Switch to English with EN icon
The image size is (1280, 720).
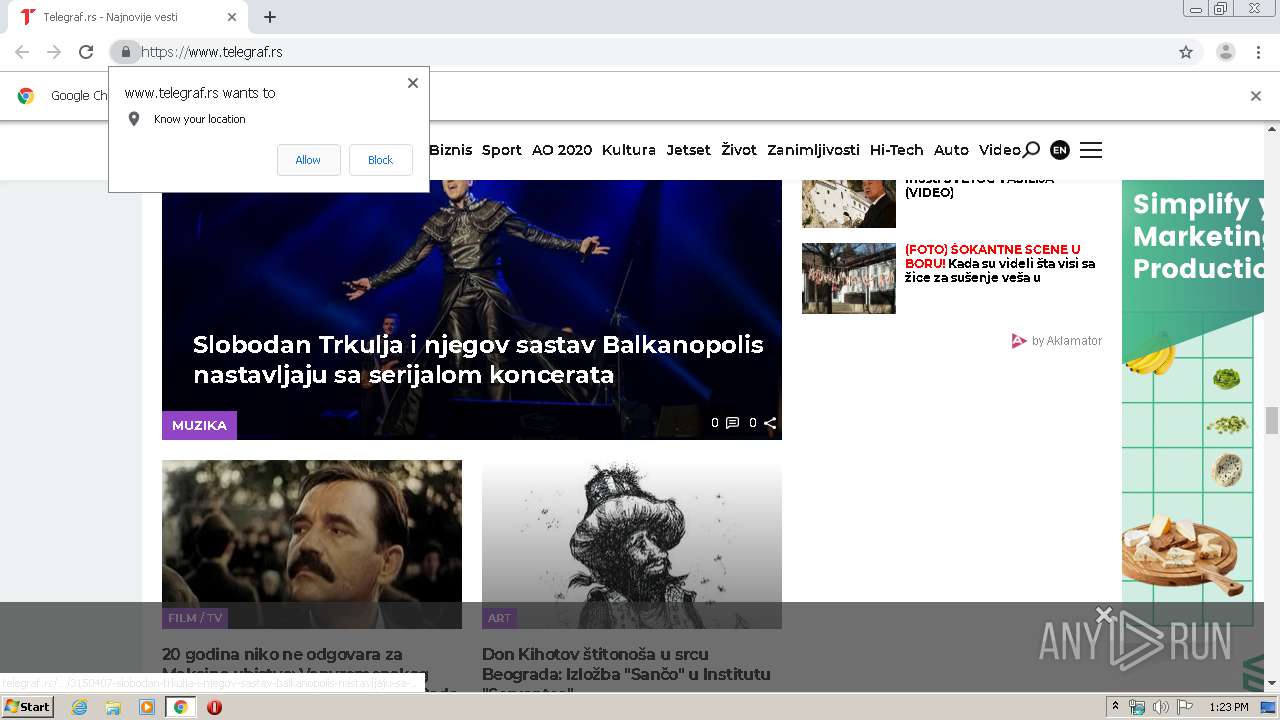[x=1060, y=150]
